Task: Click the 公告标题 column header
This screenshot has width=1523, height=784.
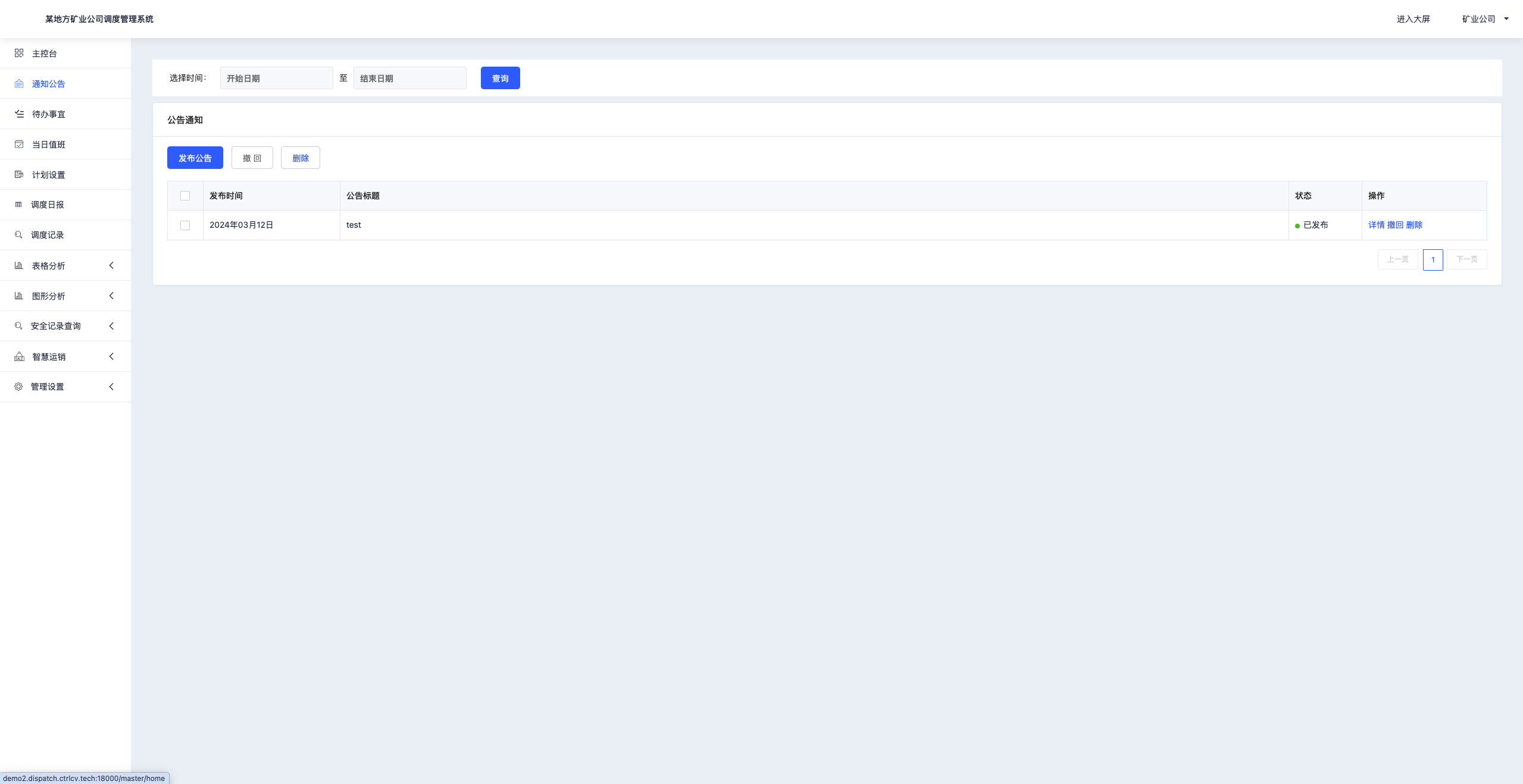Action: [x=814, y=196]
